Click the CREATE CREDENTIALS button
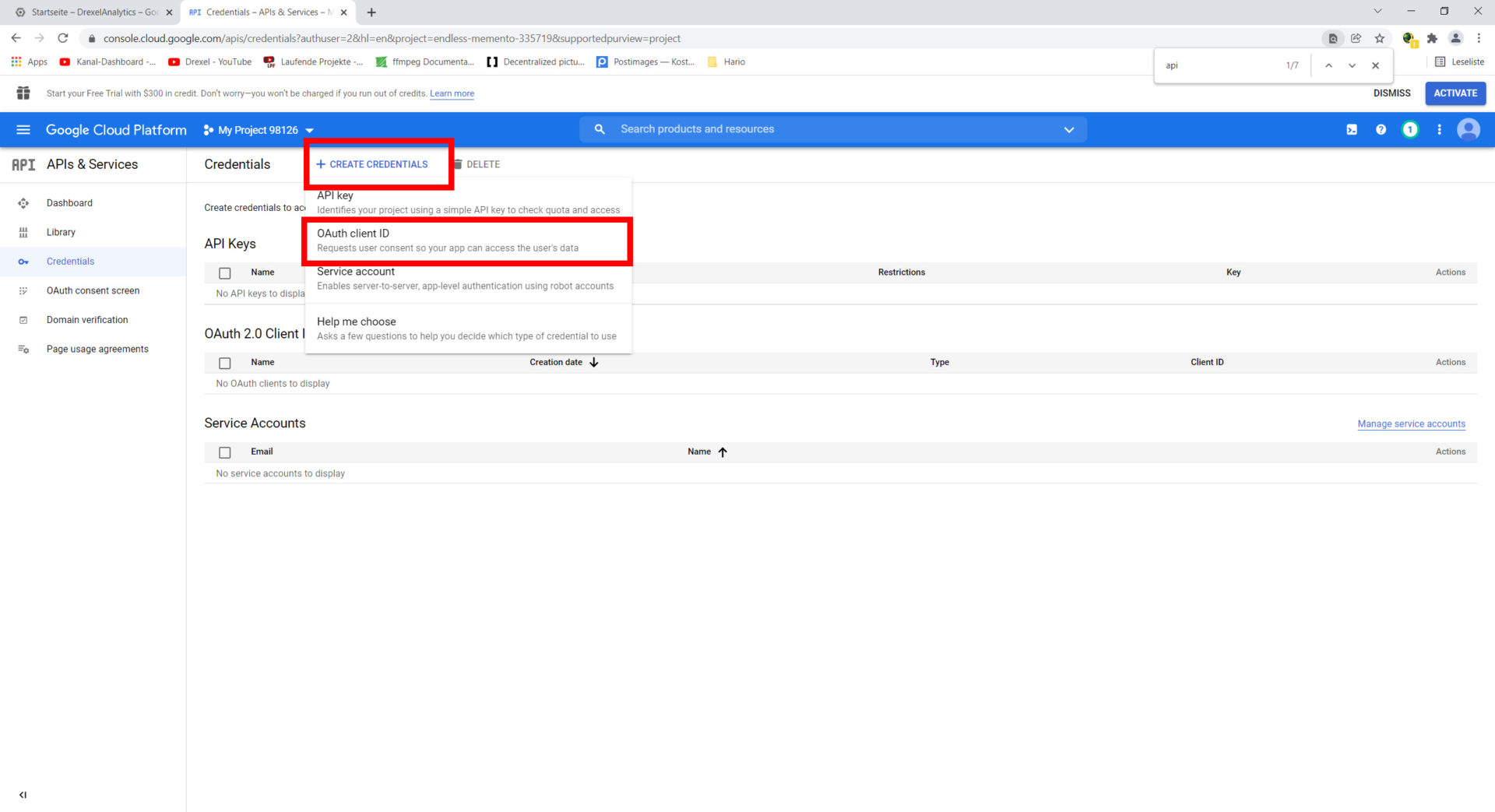 tap(372, 164)
